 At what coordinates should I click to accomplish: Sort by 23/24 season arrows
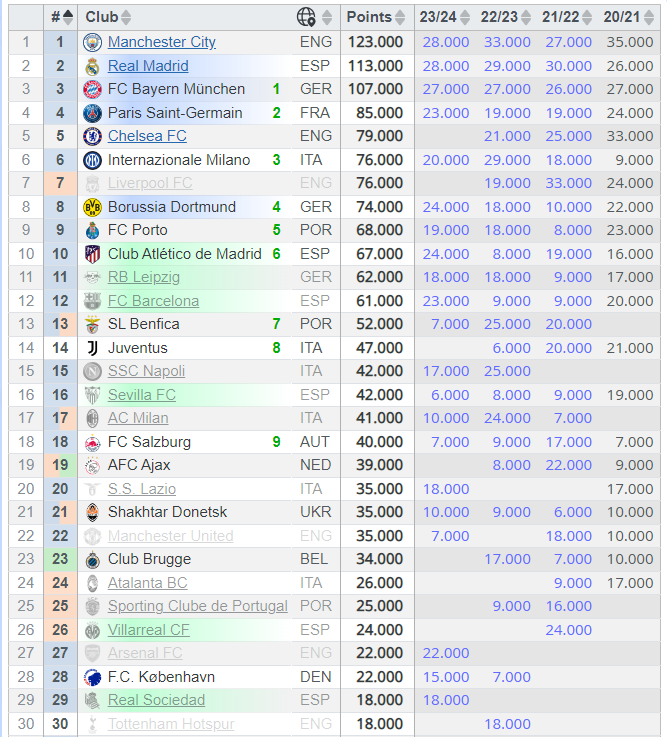(465, 17)
